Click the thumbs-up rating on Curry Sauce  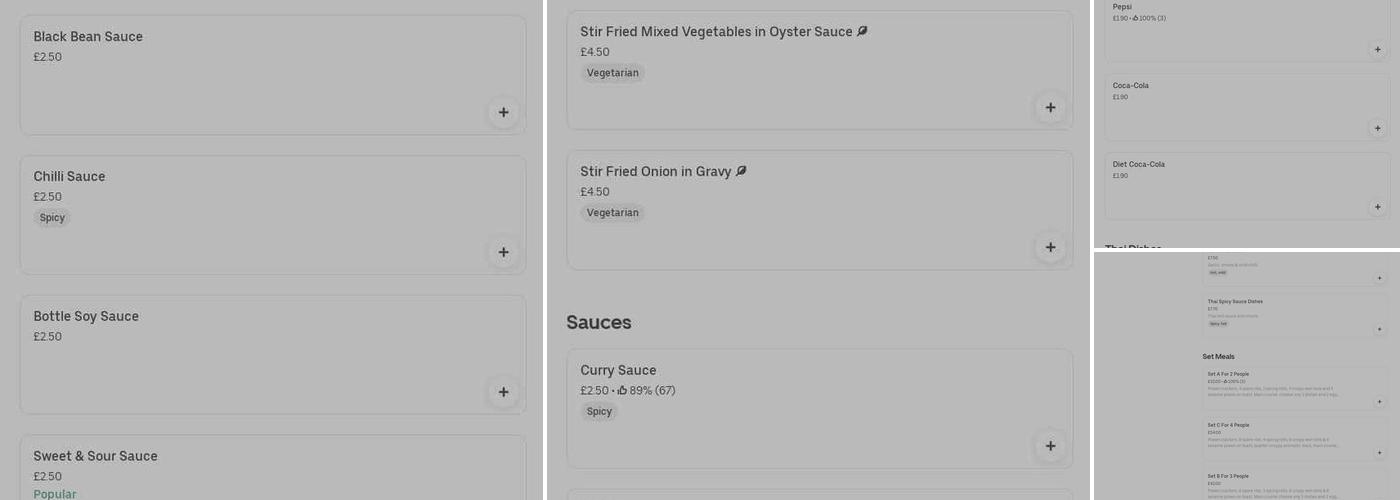pyautogui.click(x=622, y=391)
